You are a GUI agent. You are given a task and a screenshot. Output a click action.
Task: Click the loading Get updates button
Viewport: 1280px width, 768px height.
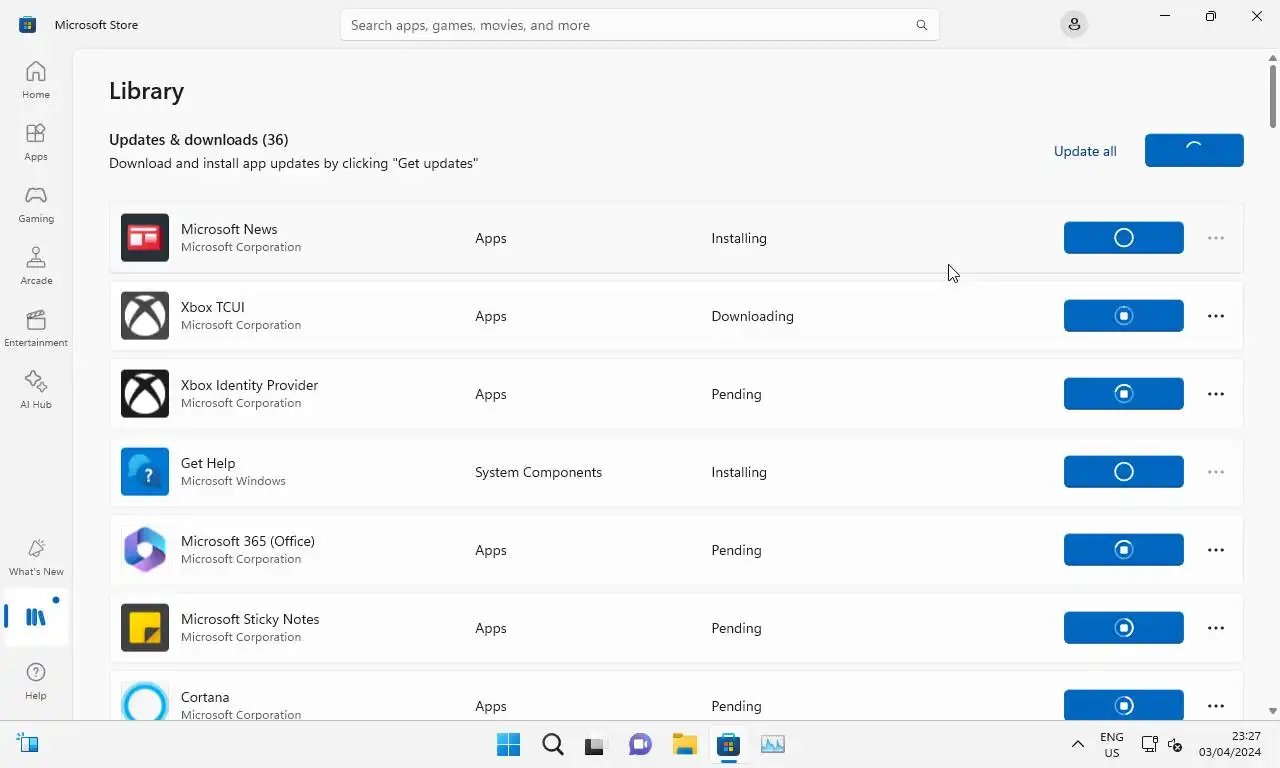click(1194, 150)
